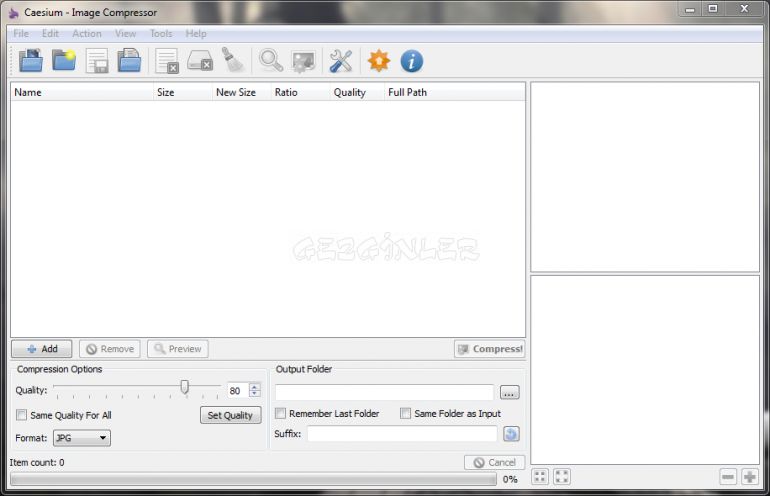This screenshot has height=496, width=770.
Task: Click the Cancel button
Action: pyautogui.click(x=495, y=462)
